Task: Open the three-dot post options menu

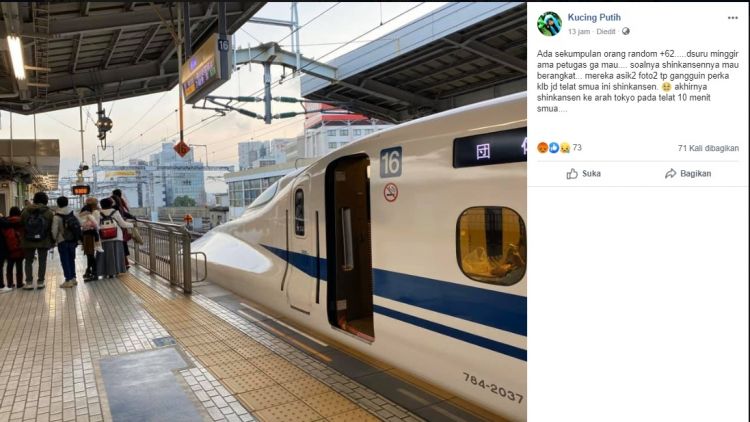Action: tap(732, 18)
